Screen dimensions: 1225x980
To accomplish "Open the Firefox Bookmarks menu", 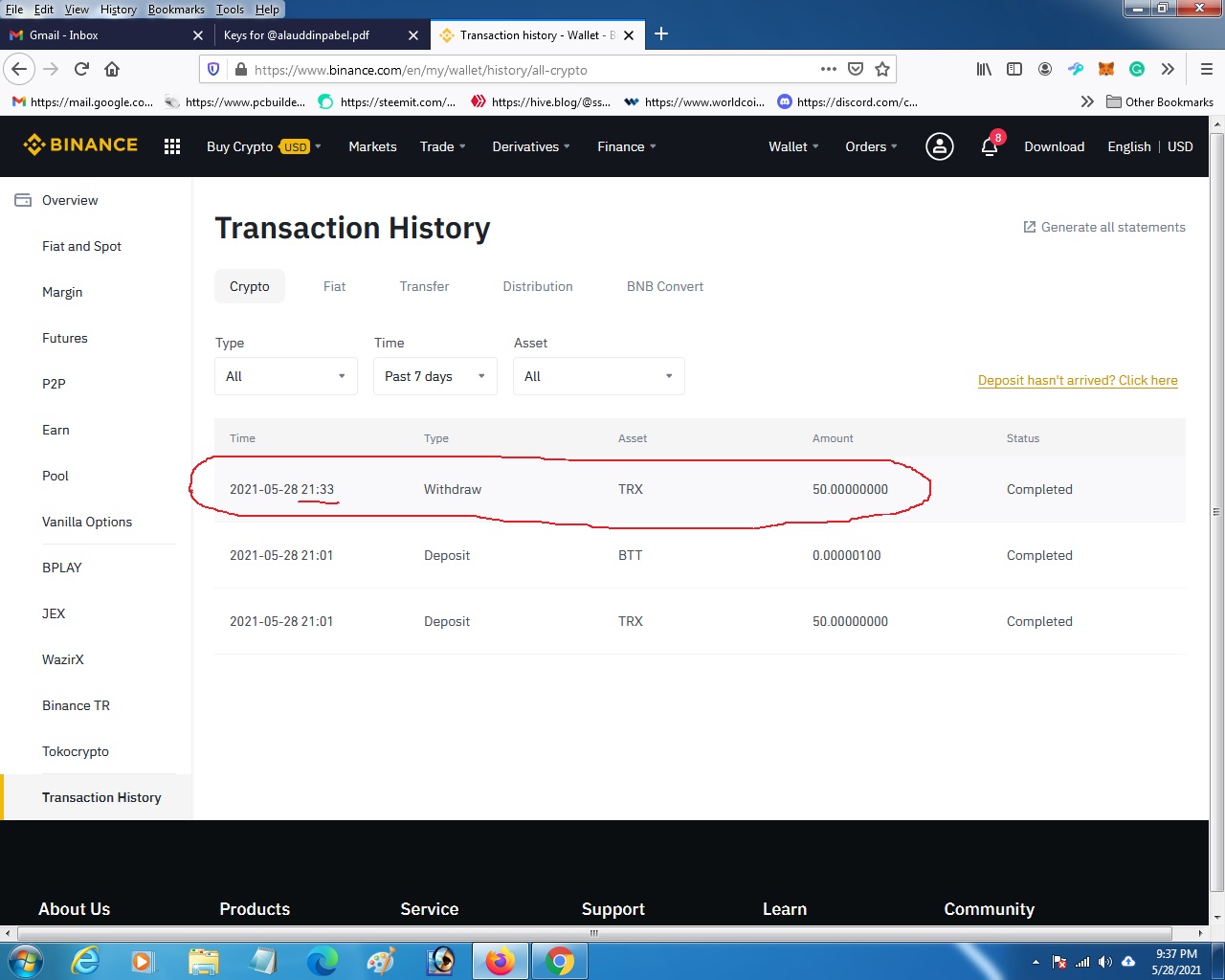I will [x=176, y=10].
